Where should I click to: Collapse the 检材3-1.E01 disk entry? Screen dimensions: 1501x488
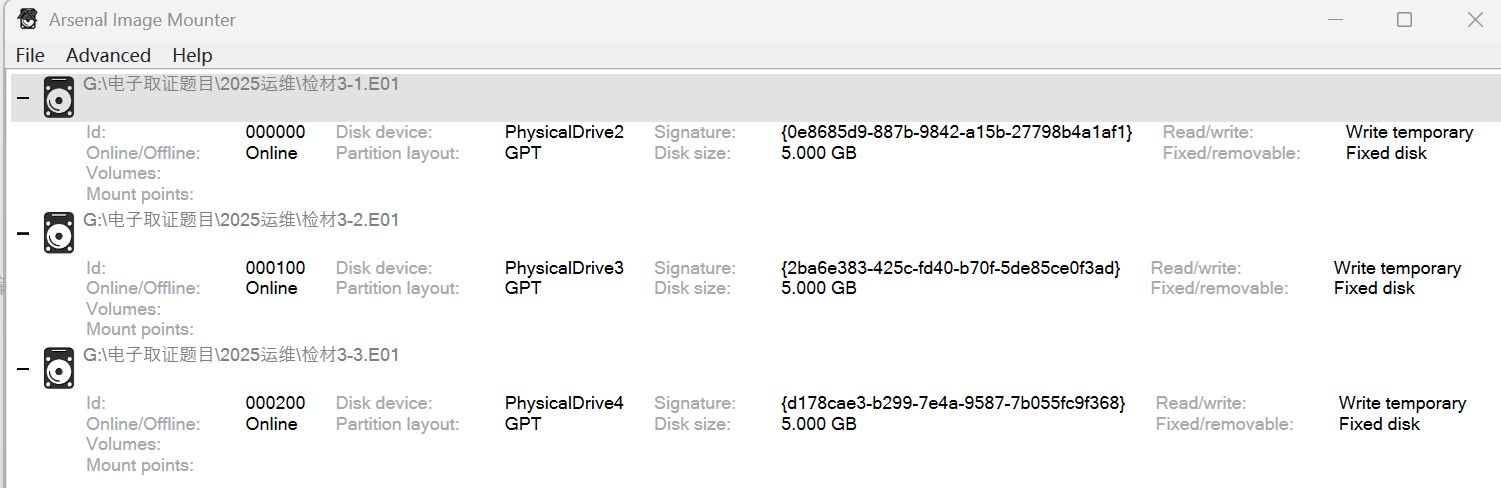coord(23,98)
